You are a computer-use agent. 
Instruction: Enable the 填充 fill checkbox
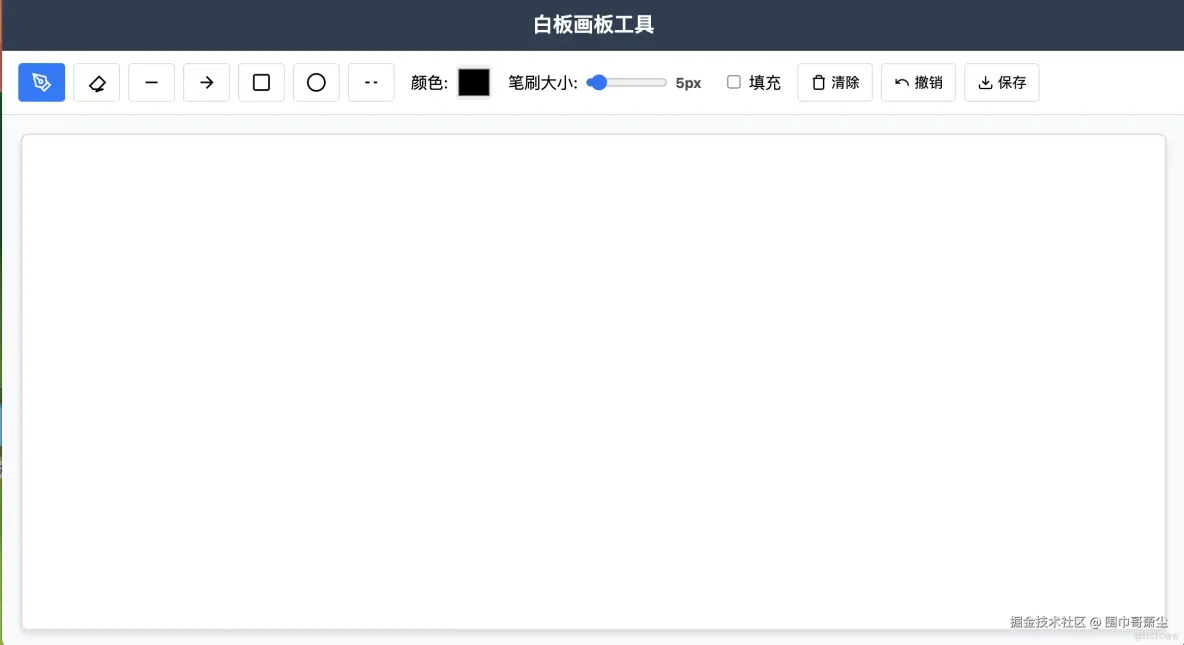733,82
